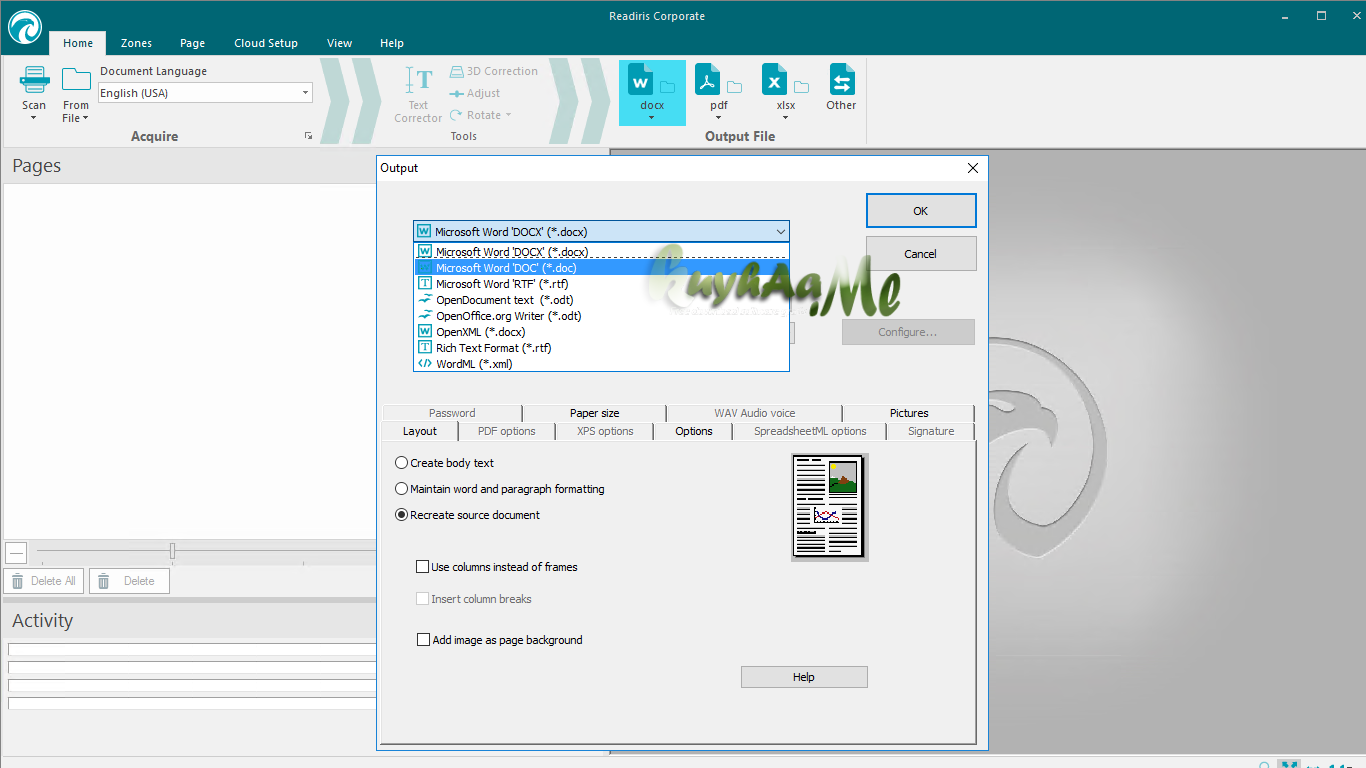Open the Text Corrector tool
This screenshot has height=768, width=1366.
(418, 95)
